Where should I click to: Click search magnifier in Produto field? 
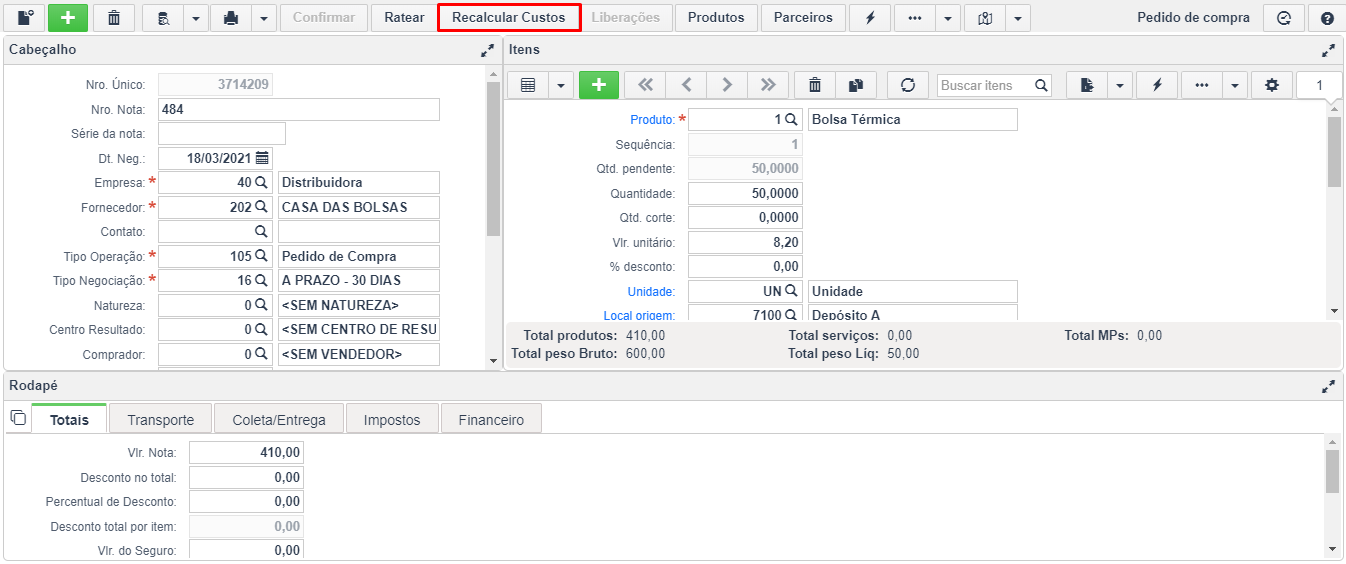791,119
